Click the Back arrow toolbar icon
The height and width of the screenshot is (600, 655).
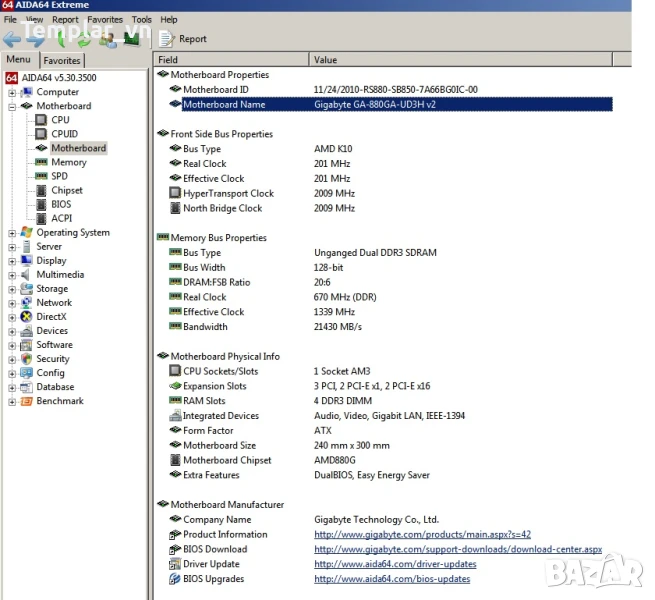pyautogui.click(x=13, y=39)
